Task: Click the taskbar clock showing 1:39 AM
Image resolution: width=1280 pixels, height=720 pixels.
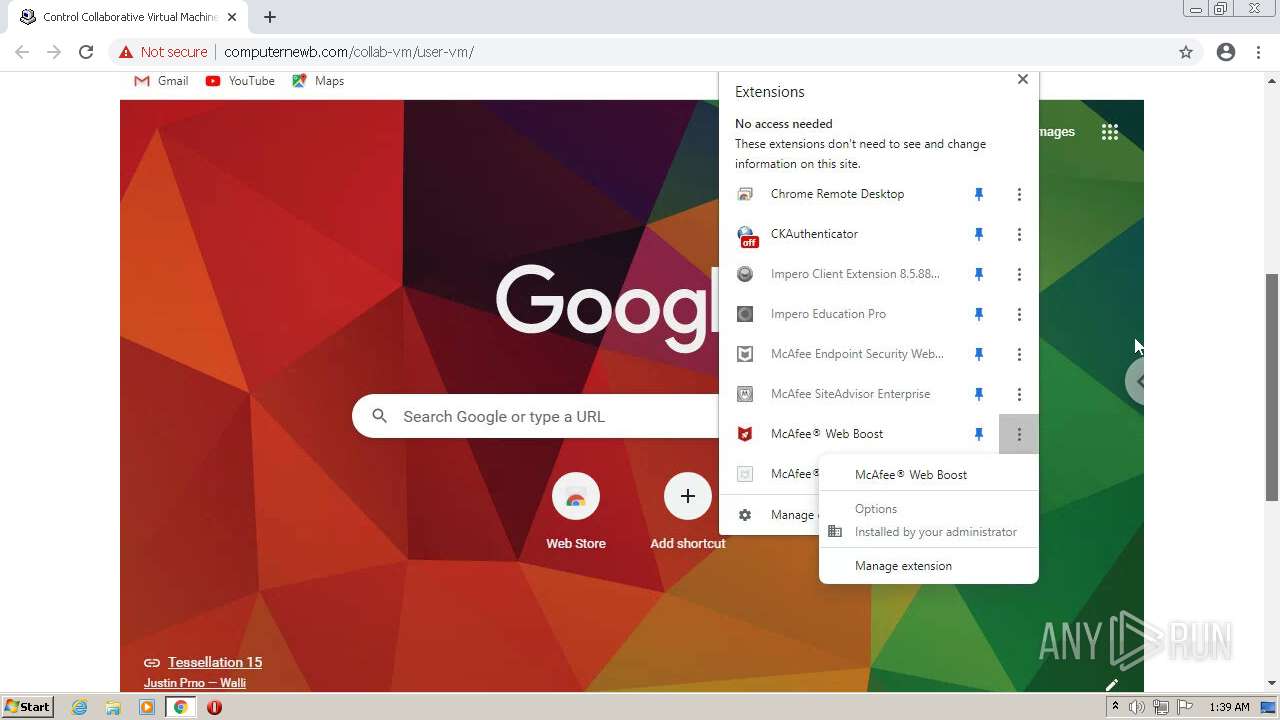Action: 1229,707
